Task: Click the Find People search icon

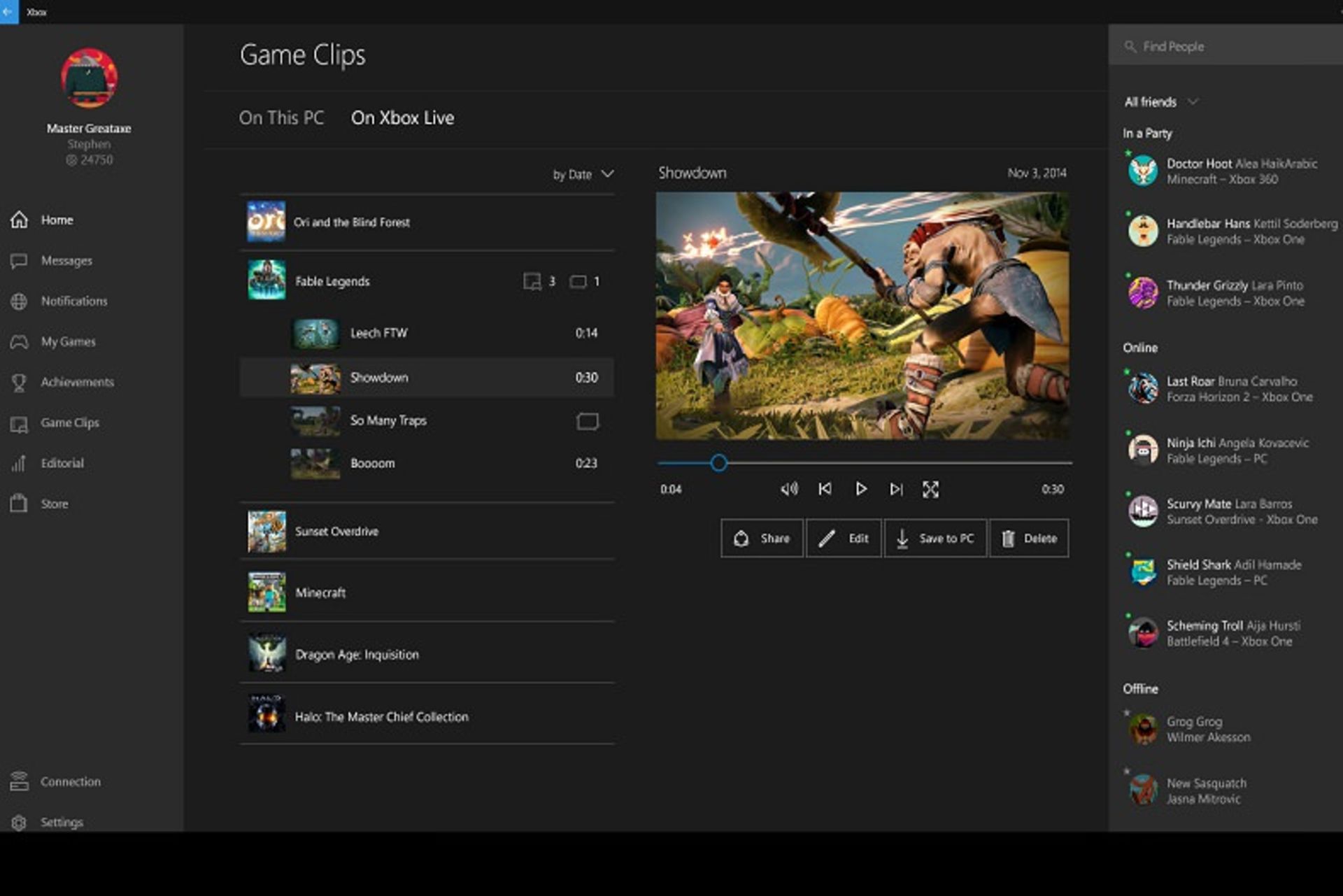Action: click(1130, 46)
